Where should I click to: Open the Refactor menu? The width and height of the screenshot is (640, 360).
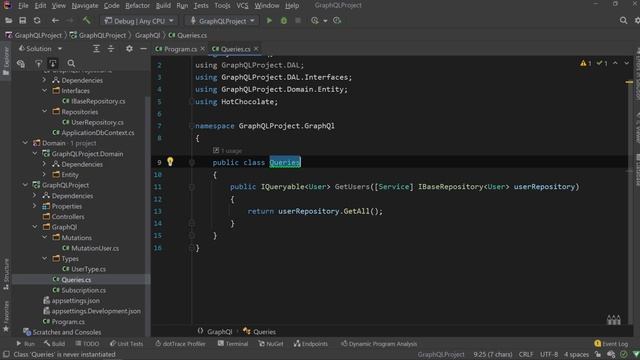[138, 6]
